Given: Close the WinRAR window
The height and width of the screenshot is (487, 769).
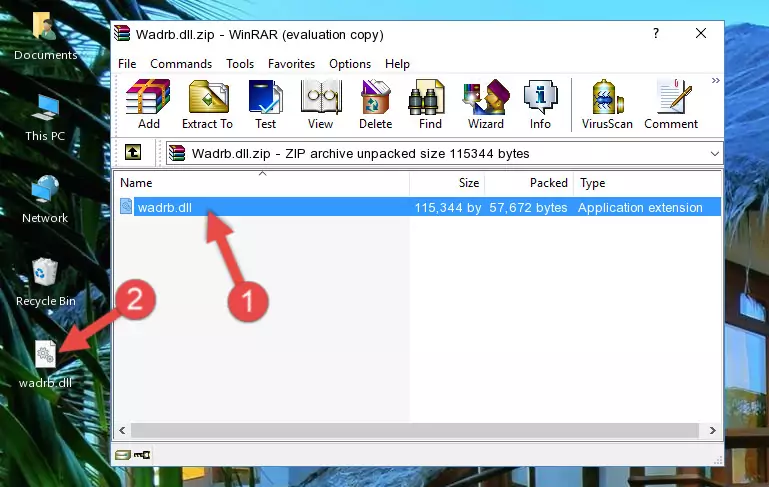Looking at the screenshot, I should 701,33.
